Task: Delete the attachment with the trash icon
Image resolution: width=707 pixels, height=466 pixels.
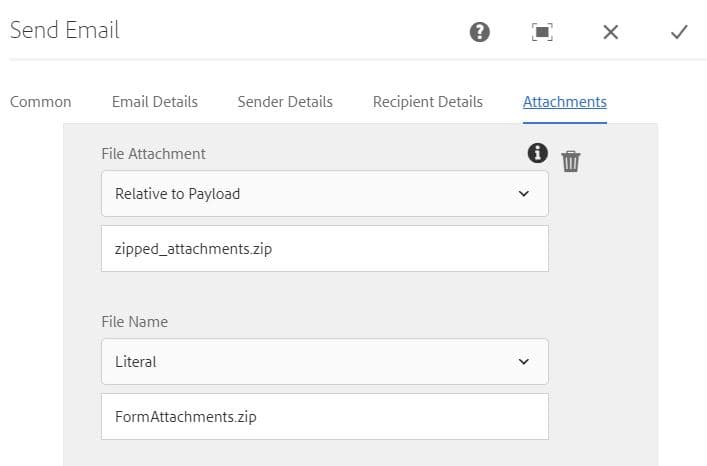Action: [x=571, y=160]
